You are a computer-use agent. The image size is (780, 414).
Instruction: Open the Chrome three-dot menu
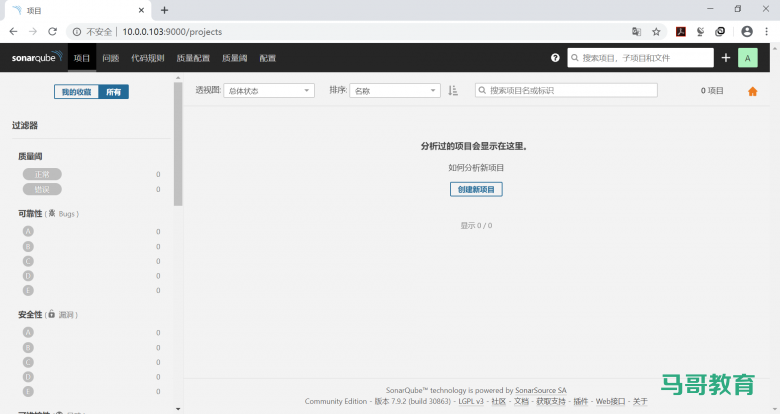[767, 31]
